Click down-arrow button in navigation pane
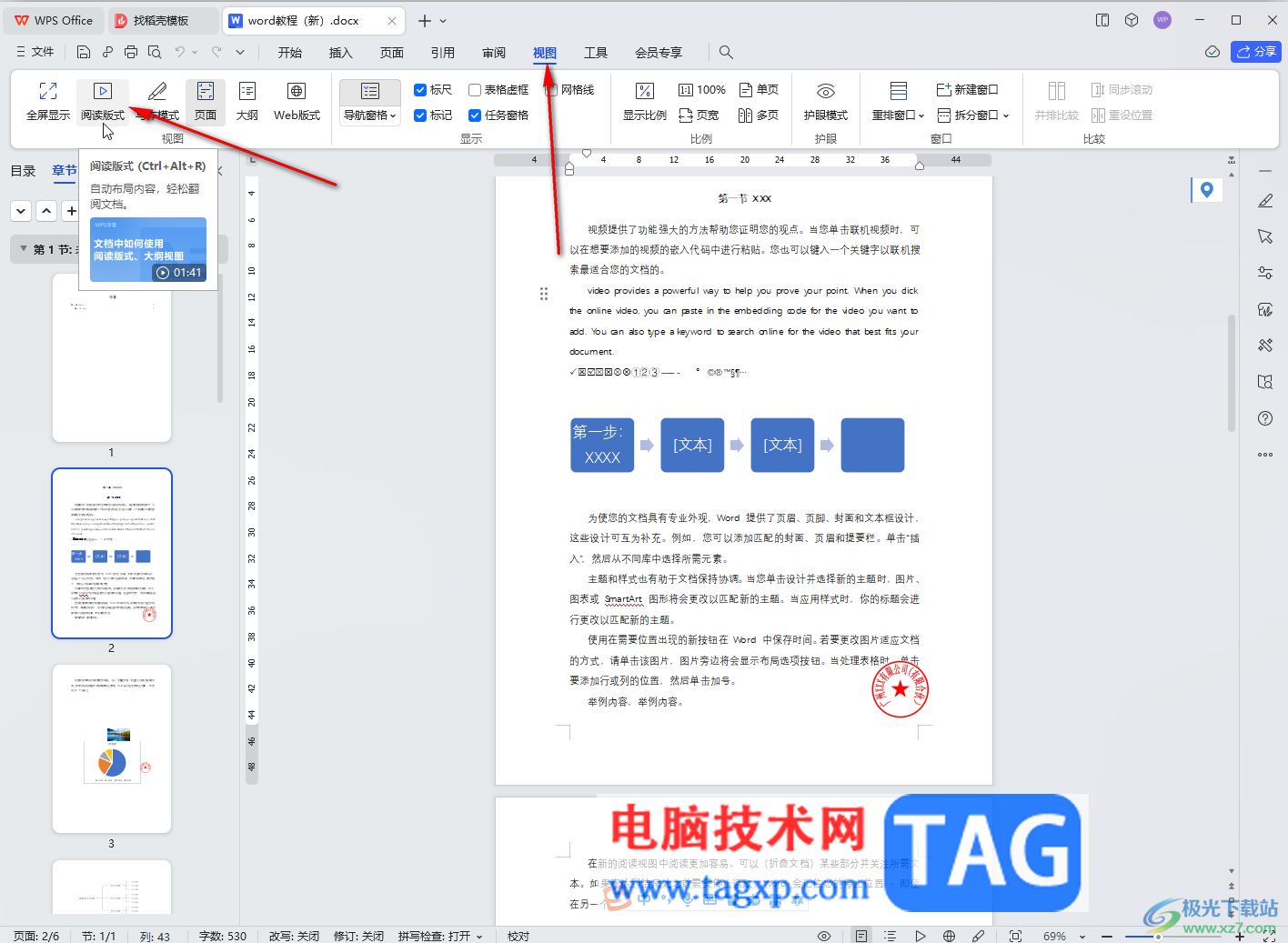This screenshot has width=1288, height=943. [22, 211]
